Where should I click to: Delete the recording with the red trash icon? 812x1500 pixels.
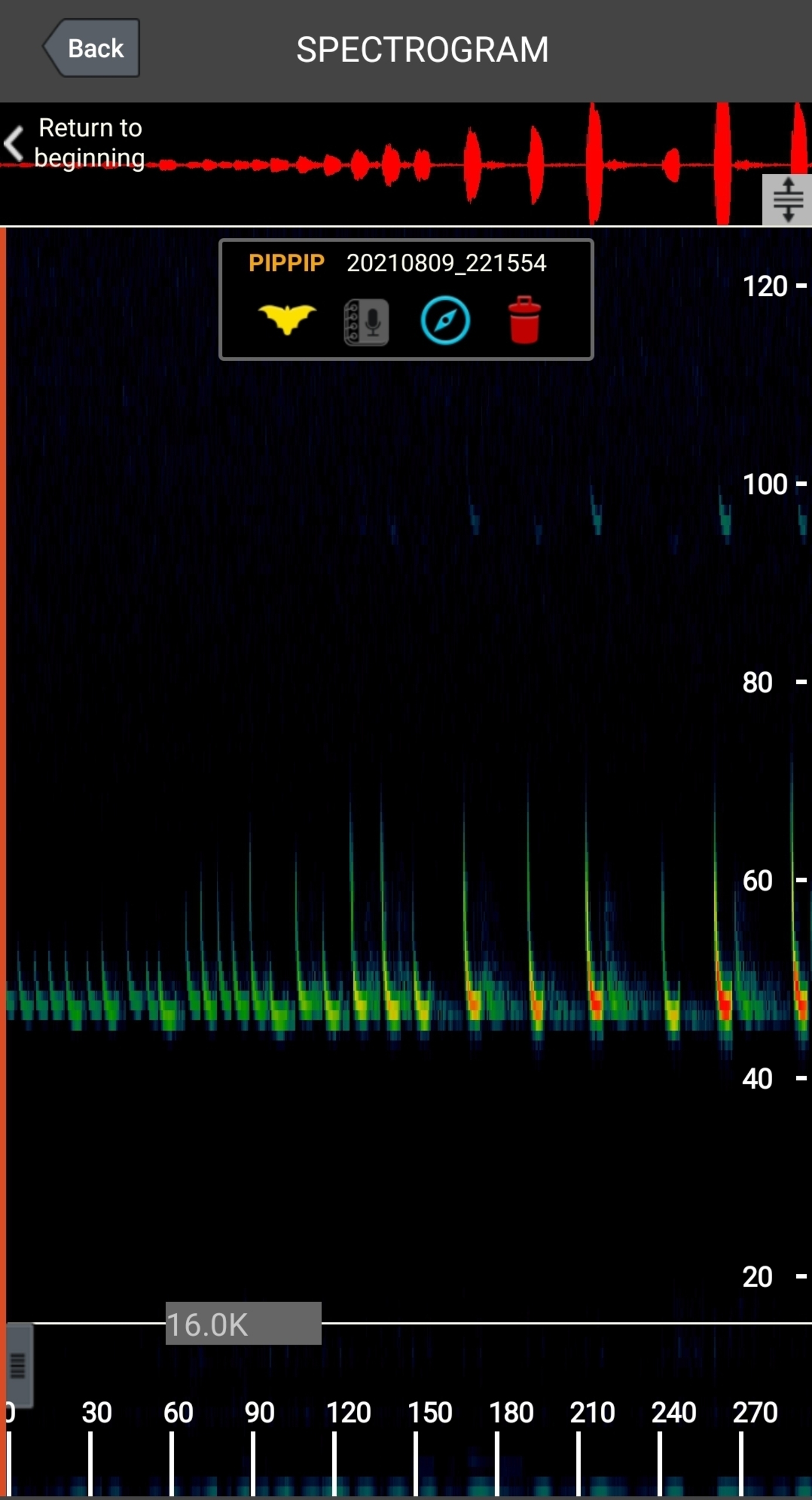point(524,320)
